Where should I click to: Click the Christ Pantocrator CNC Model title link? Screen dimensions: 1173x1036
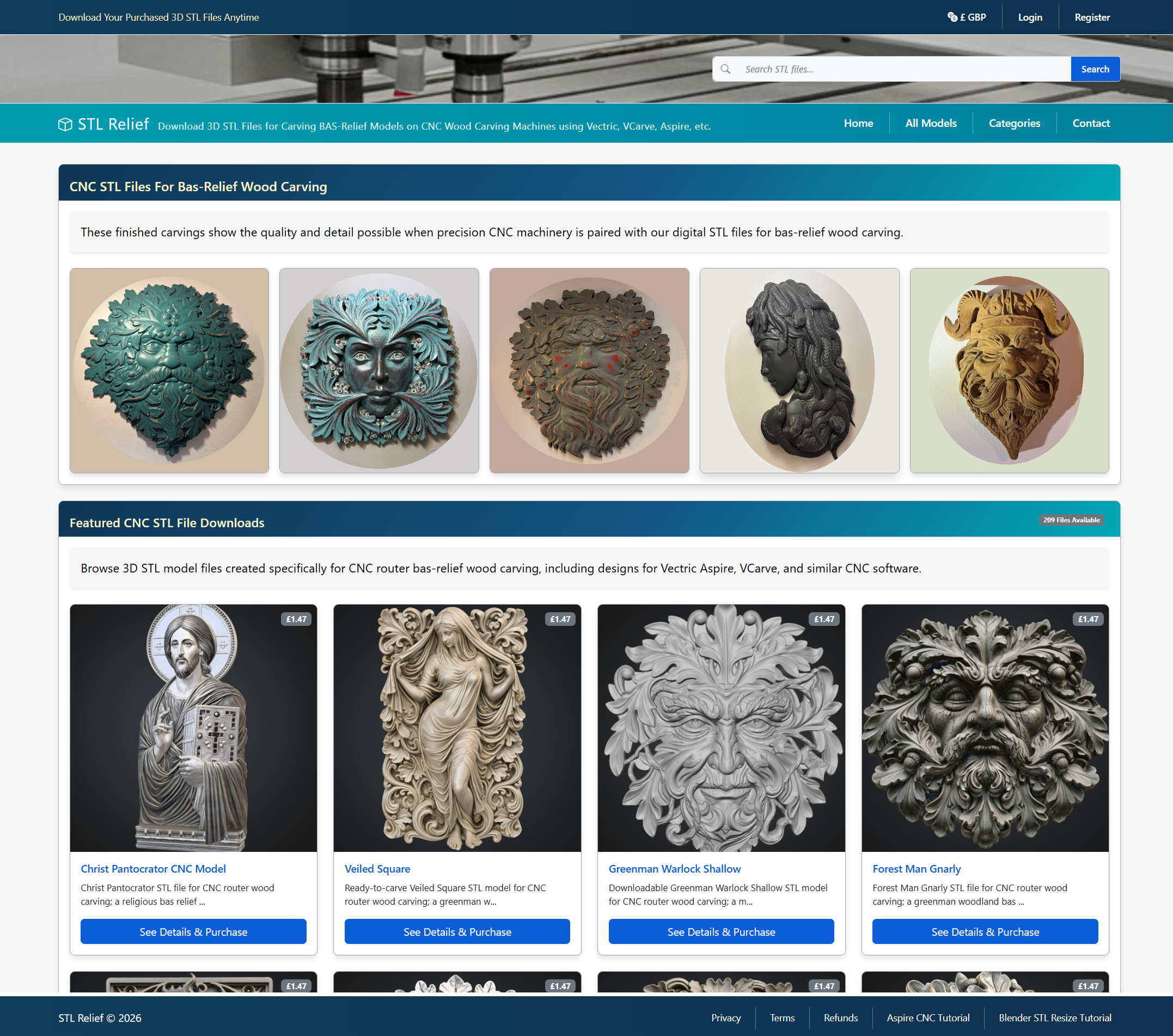[x=153, y=869]
